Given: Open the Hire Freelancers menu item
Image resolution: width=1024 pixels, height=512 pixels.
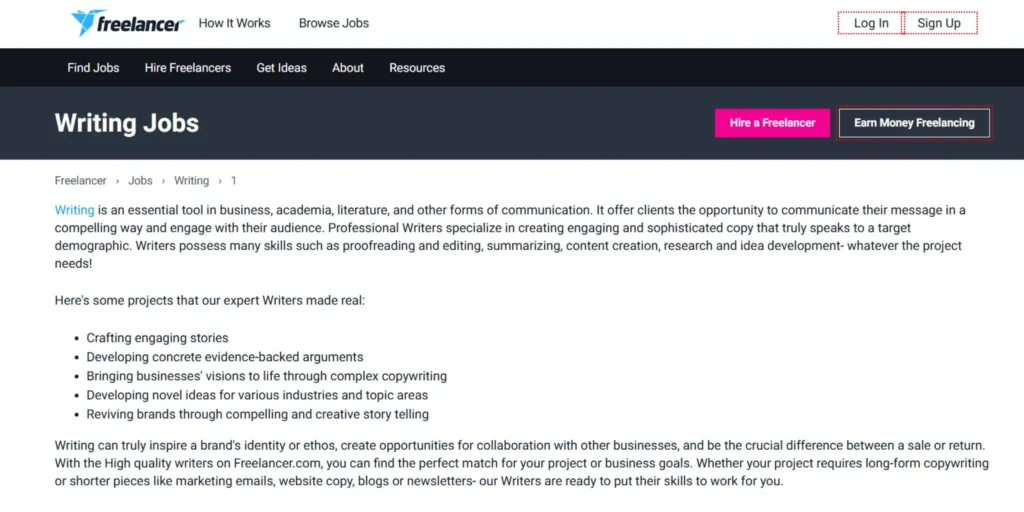Looking at the screenshot, I should (x=188, y=68).
